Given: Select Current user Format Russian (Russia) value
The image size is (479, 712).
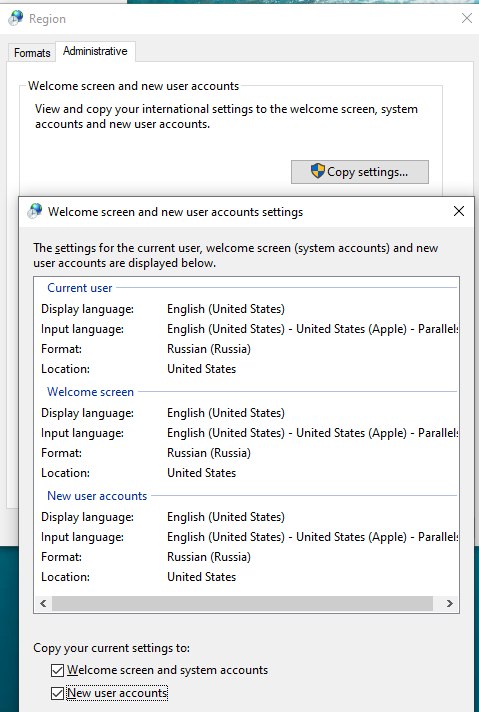Looking at the screenshot, I should click(209, 349).
